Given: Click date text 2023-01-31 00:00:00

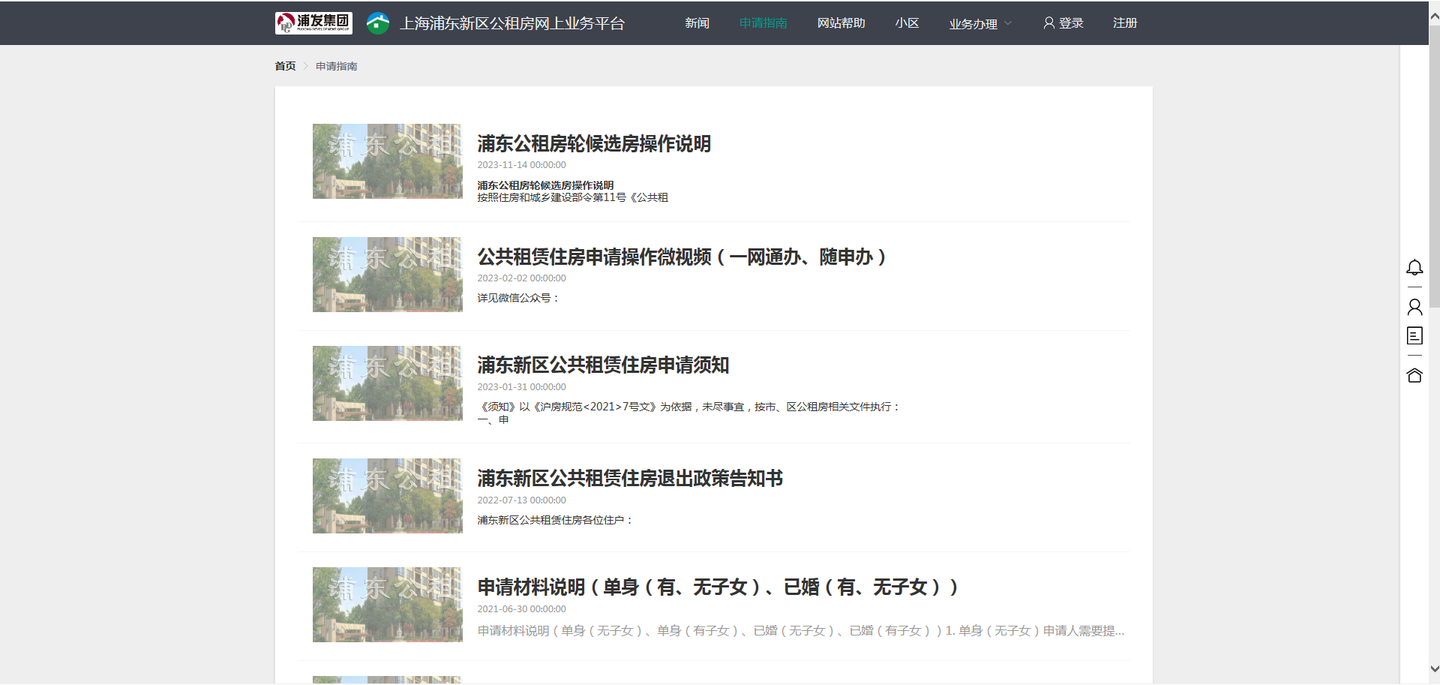Looking at the screenshot, I should [521, 387].
